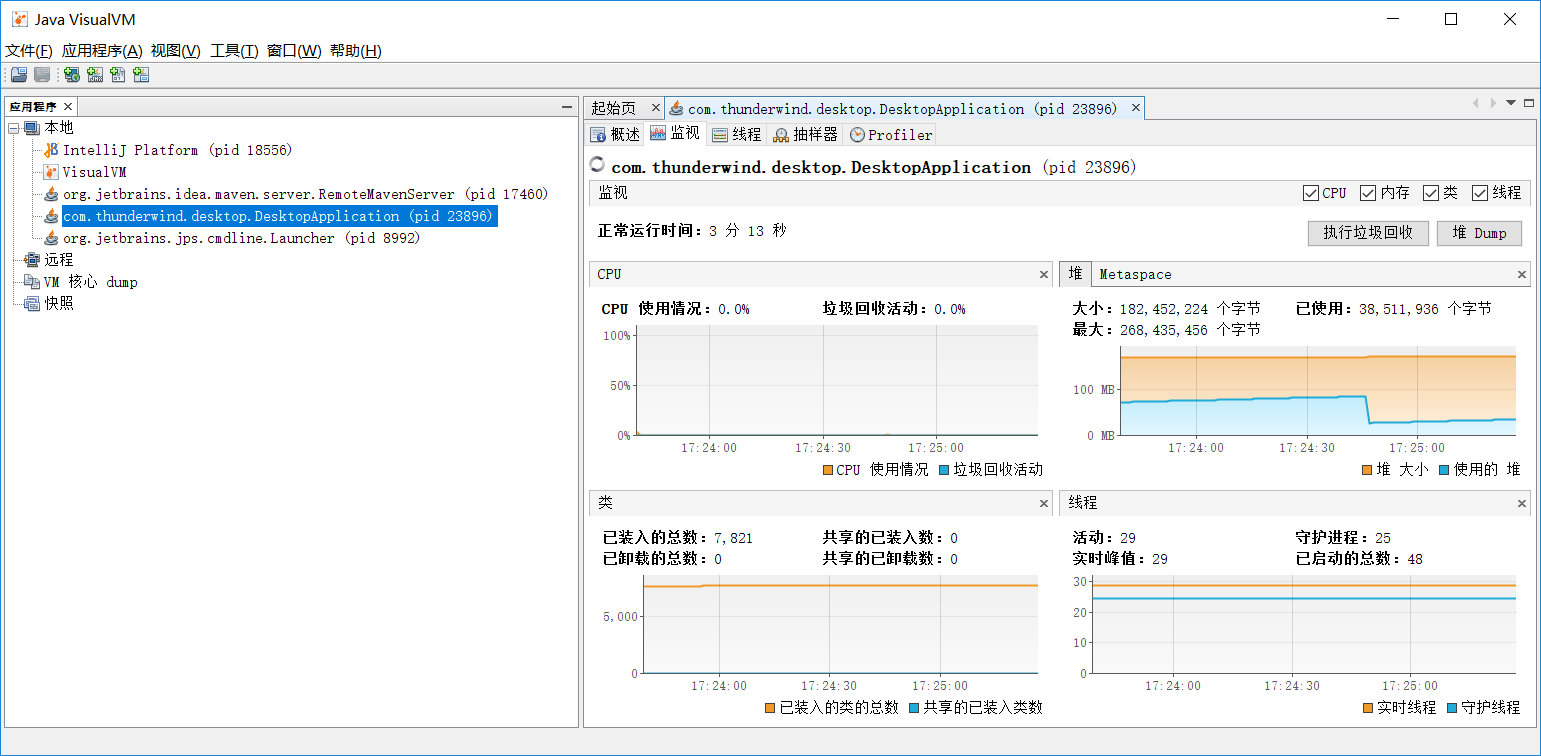Click Java icon of jps.cmdline.Launcher process
Screen dimensions: 1541x756
tap(51, 238)
